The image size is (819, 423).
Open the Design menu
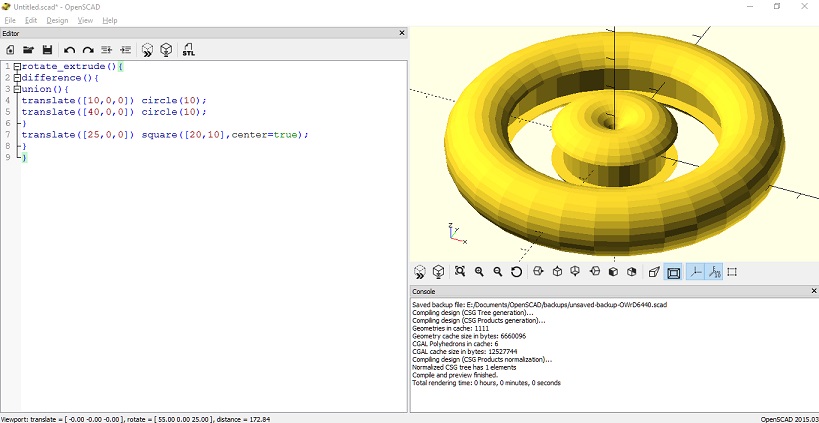coord(57,20)
